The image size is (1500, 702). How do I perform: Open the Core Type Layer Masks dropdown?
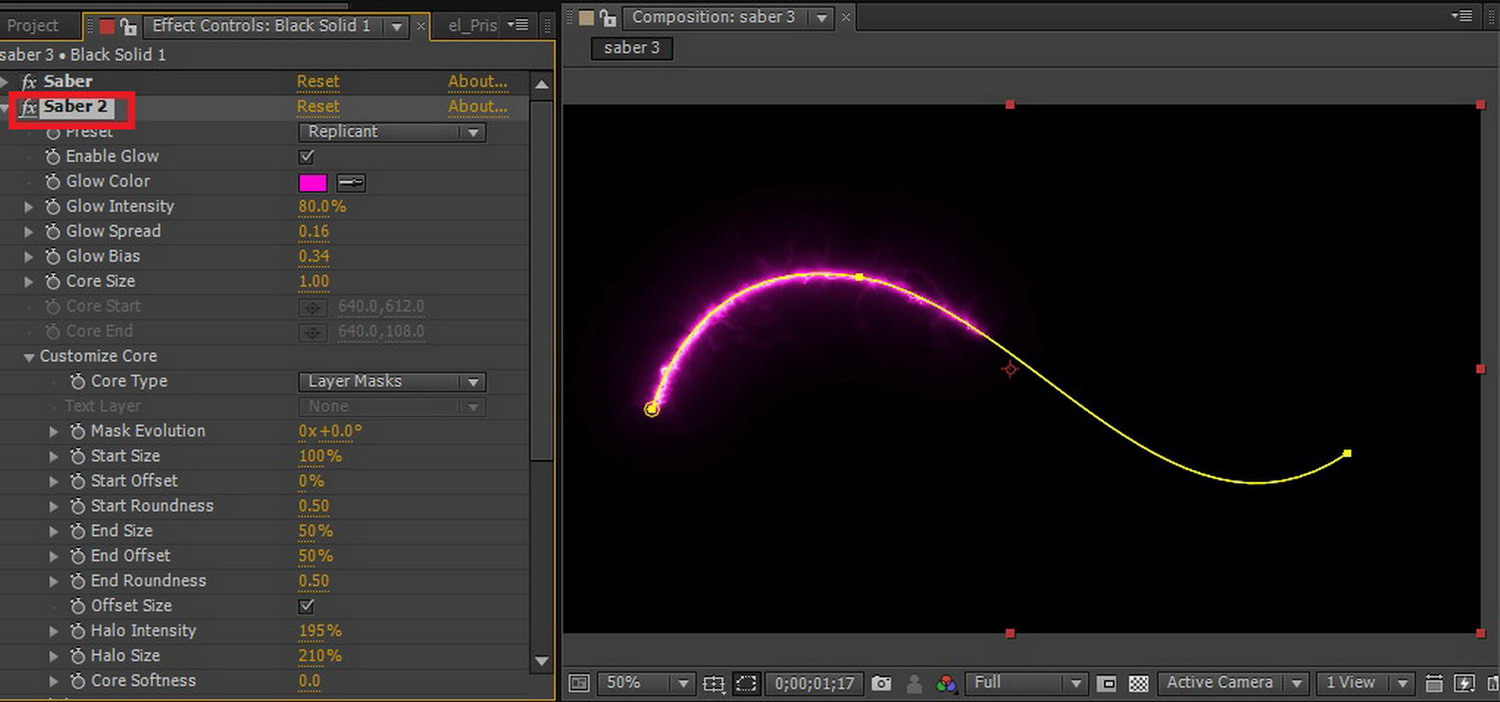[x=392, y=382]
